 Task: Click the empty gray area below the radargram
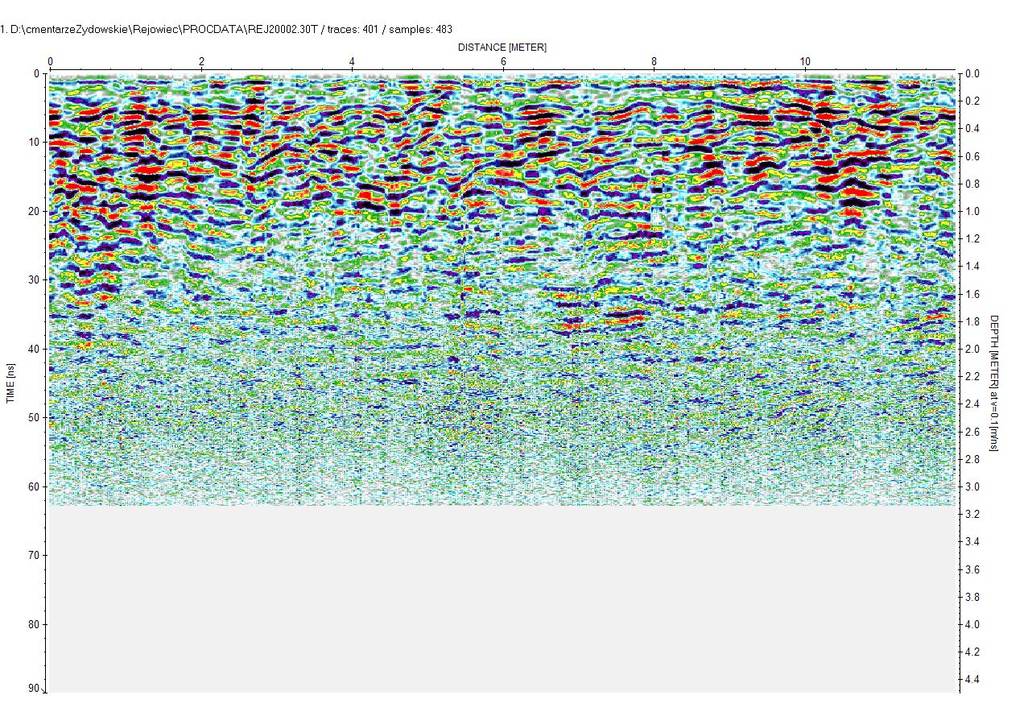click(x=500, y=600)
